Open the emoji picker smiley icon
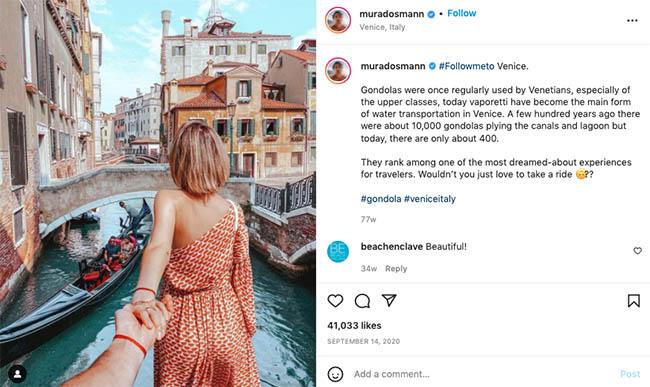This screenshot has width=650, height=387. click(x=335, y=374)
